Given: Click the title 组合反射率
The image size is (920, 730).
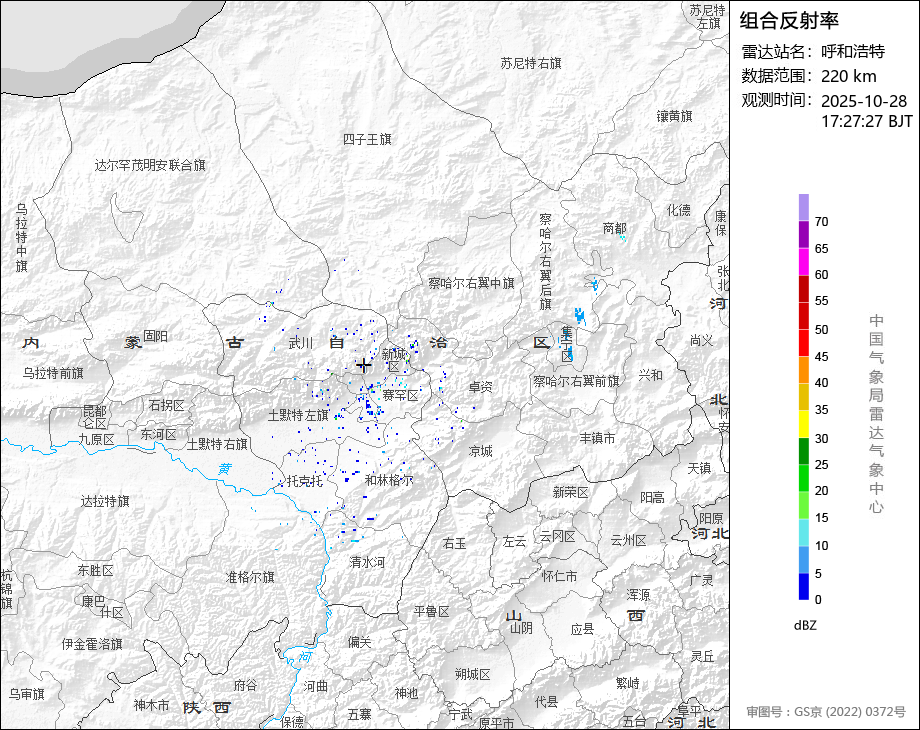Looking at the screenshot, I should 789,21.
